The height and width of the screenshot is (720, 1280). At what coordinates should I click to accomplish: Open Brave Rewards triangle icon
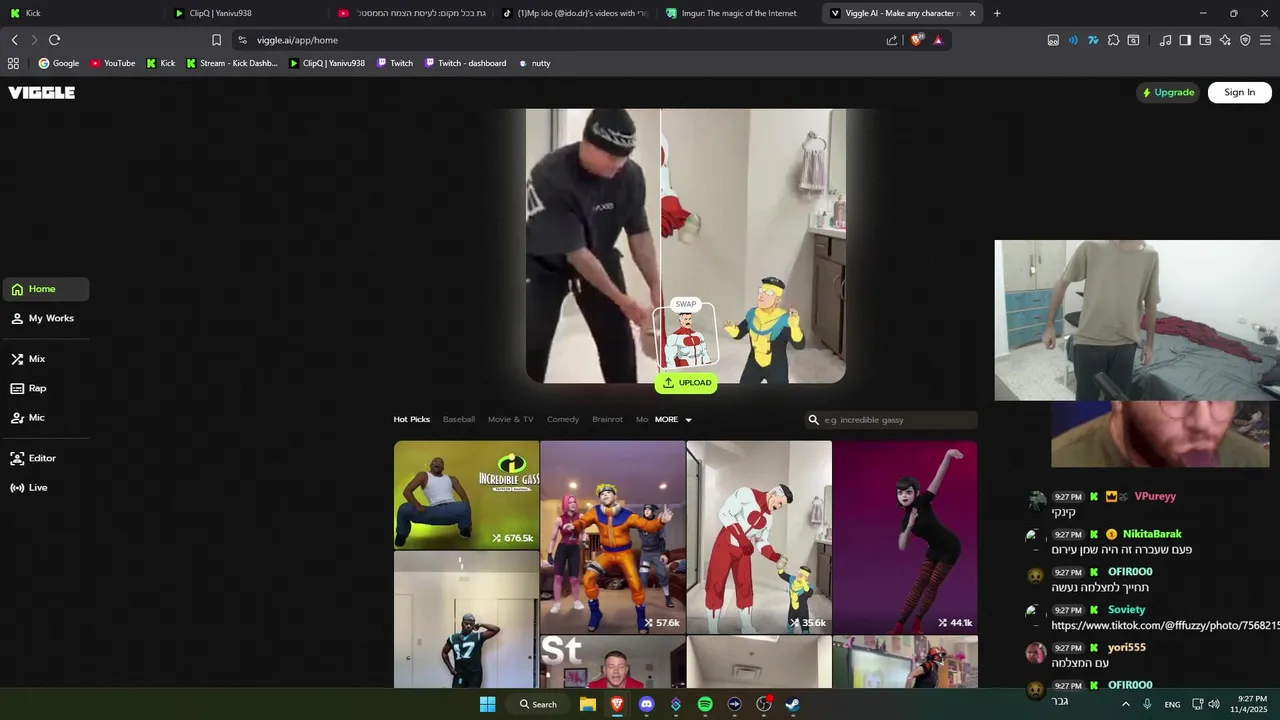(938, 40)
